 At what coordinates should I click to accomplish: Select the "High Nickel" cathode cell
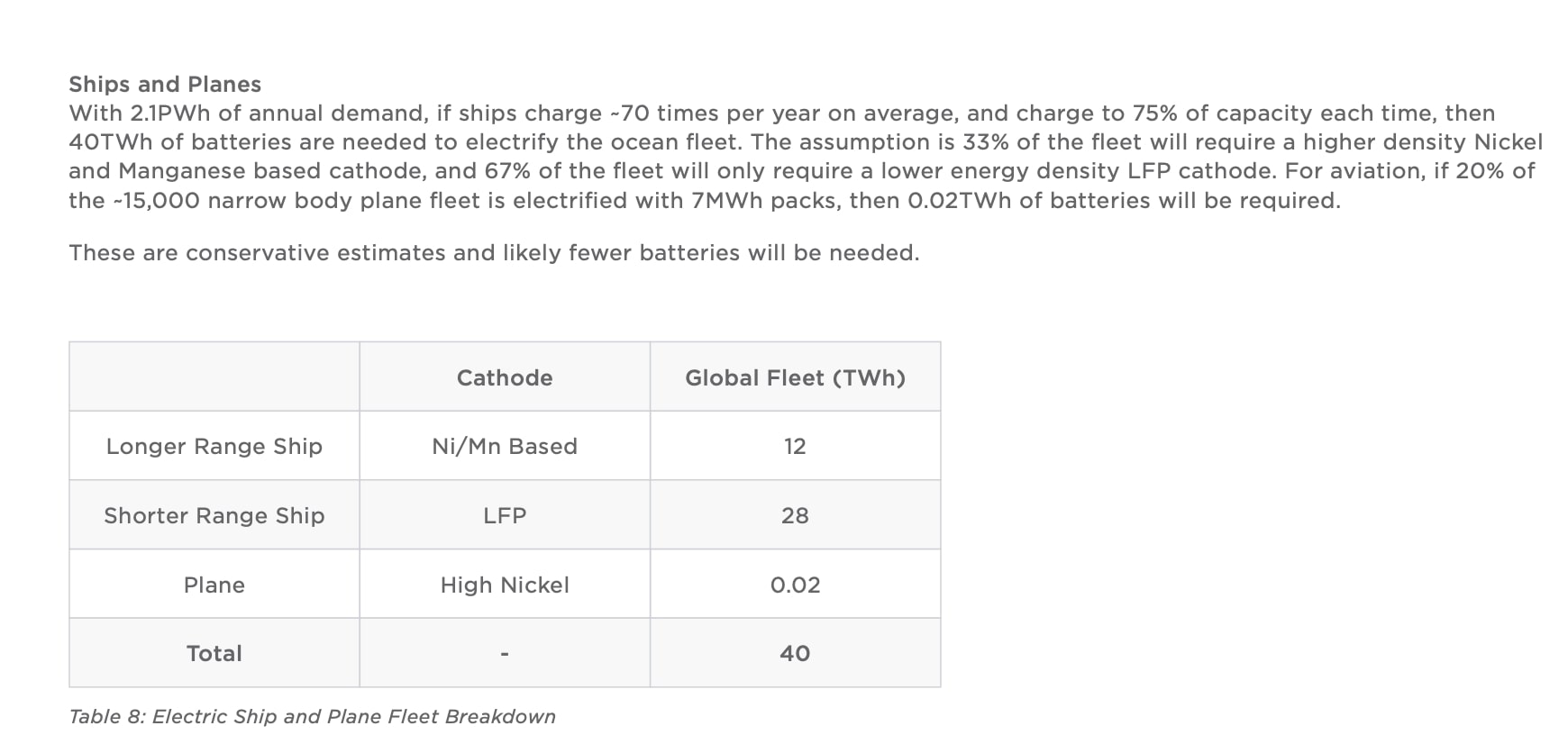505,585
